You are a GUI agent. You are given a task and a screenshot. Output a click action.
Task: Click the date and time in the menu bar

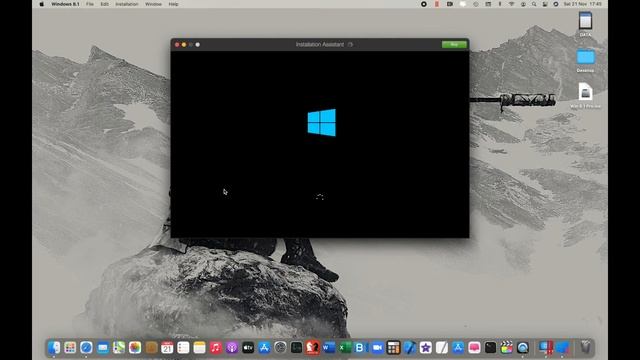[582, 4]
